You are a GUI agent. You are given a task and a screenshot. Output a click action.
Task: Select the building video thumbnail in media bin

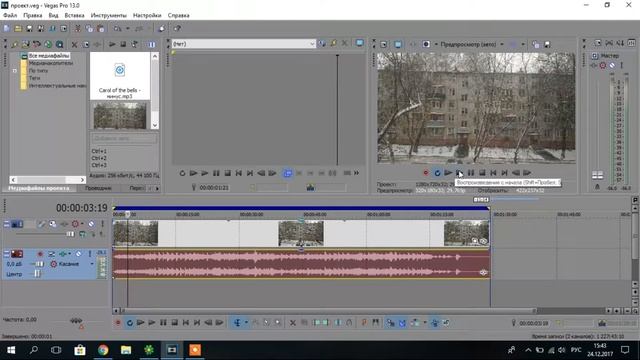(120, 116)
